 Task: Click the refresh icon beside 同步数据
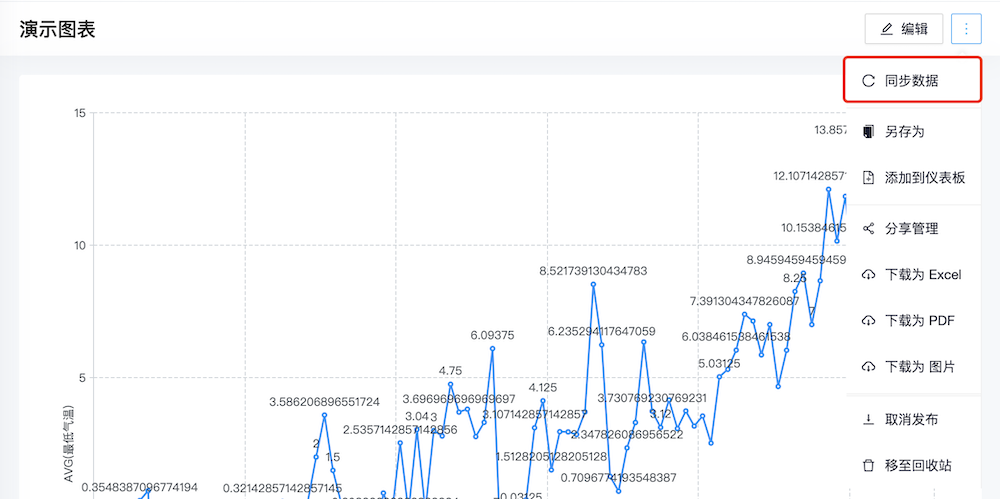pyautogui.click(x=868, y=81)
